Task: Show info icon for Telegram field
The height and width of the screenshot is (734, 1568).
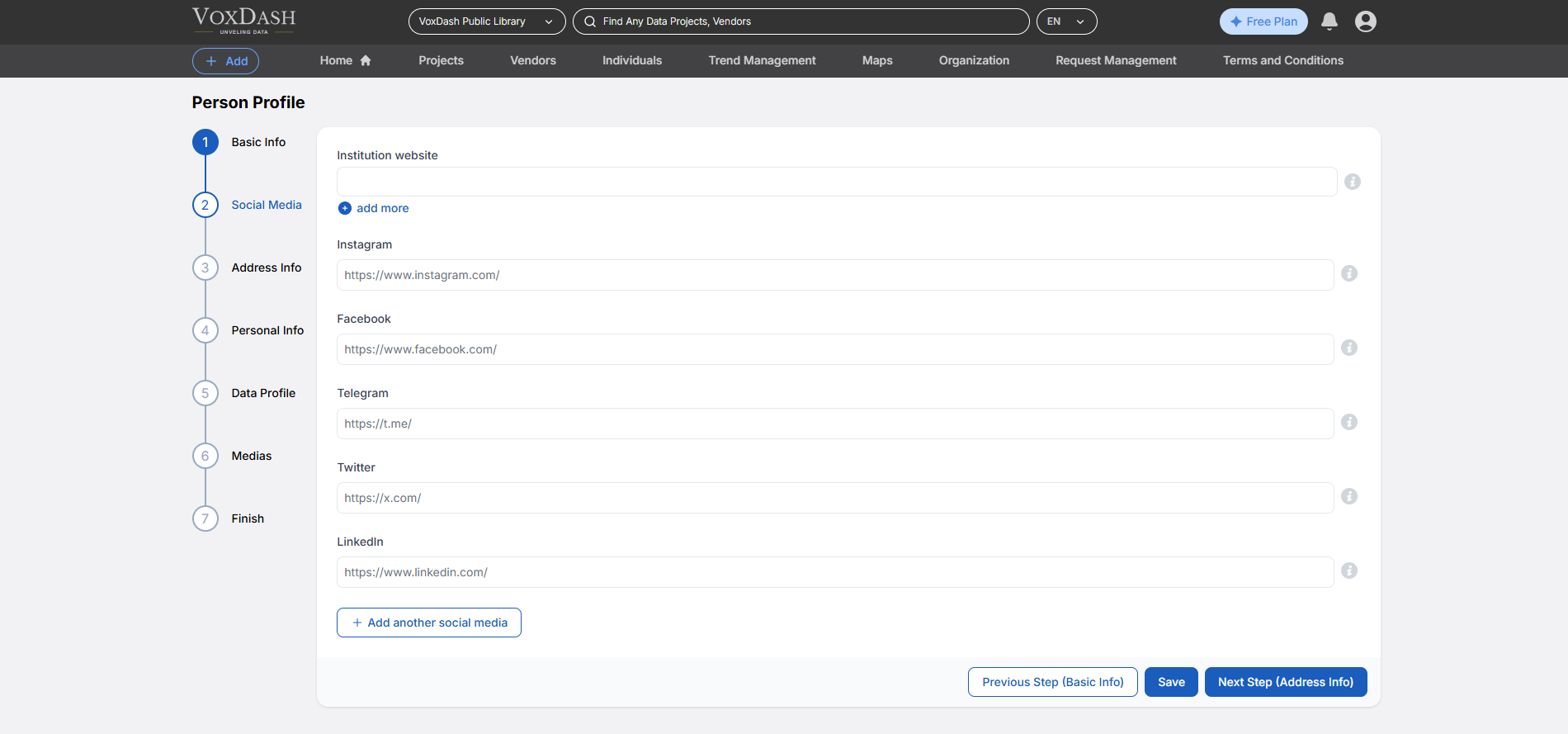Action: 1349,422
